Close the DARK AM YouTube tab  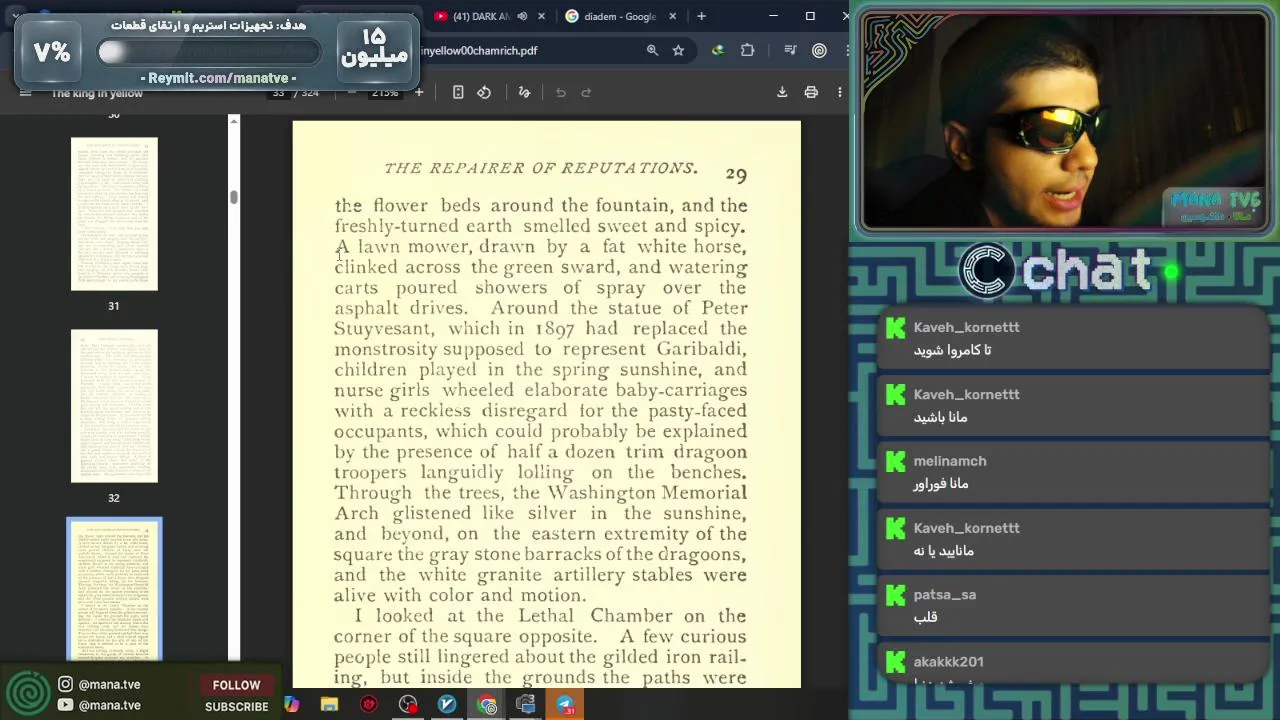[x=542, y=16]
